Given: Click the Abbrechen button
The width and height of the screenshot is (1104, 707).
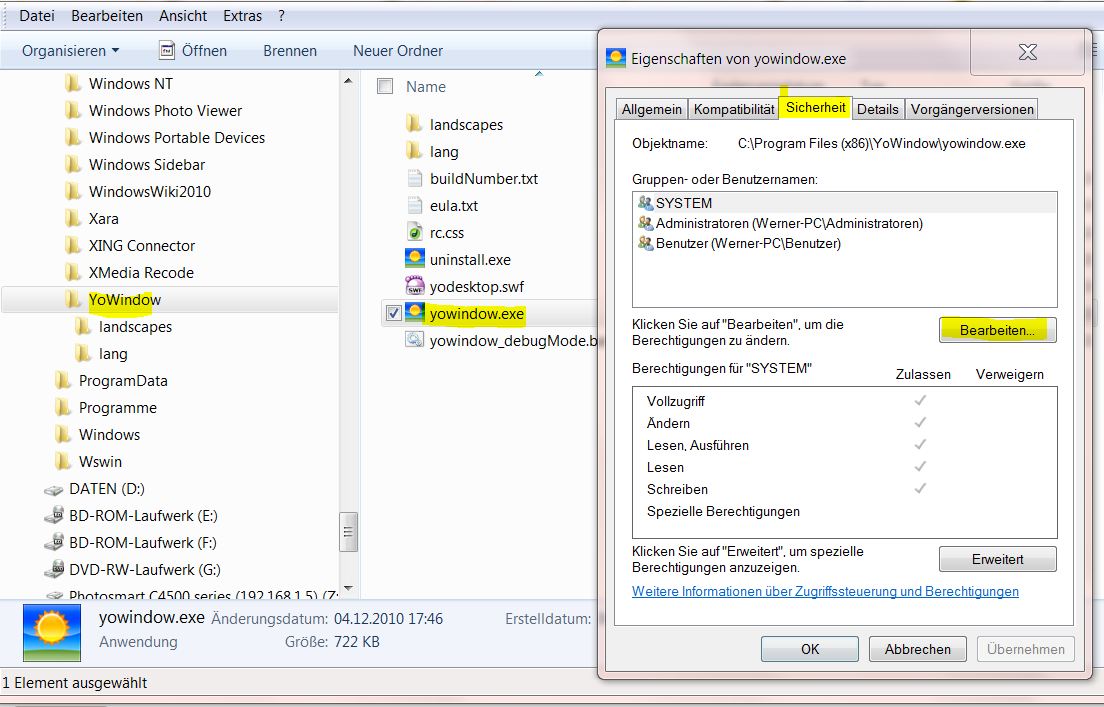Looking at the screenshot, I should (x=917, y=649).
